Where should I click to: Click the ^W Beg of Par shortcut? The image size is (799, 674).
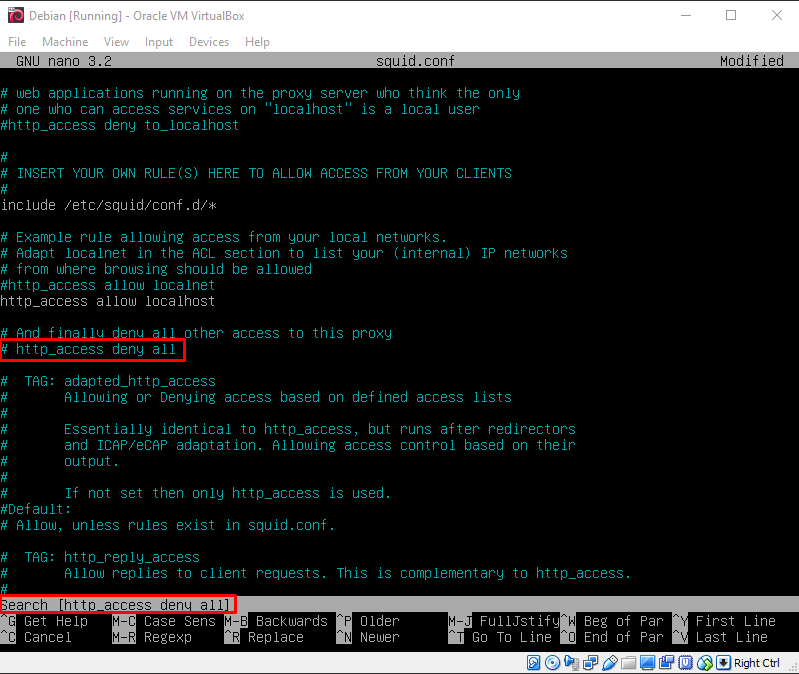tap(612, 621)
